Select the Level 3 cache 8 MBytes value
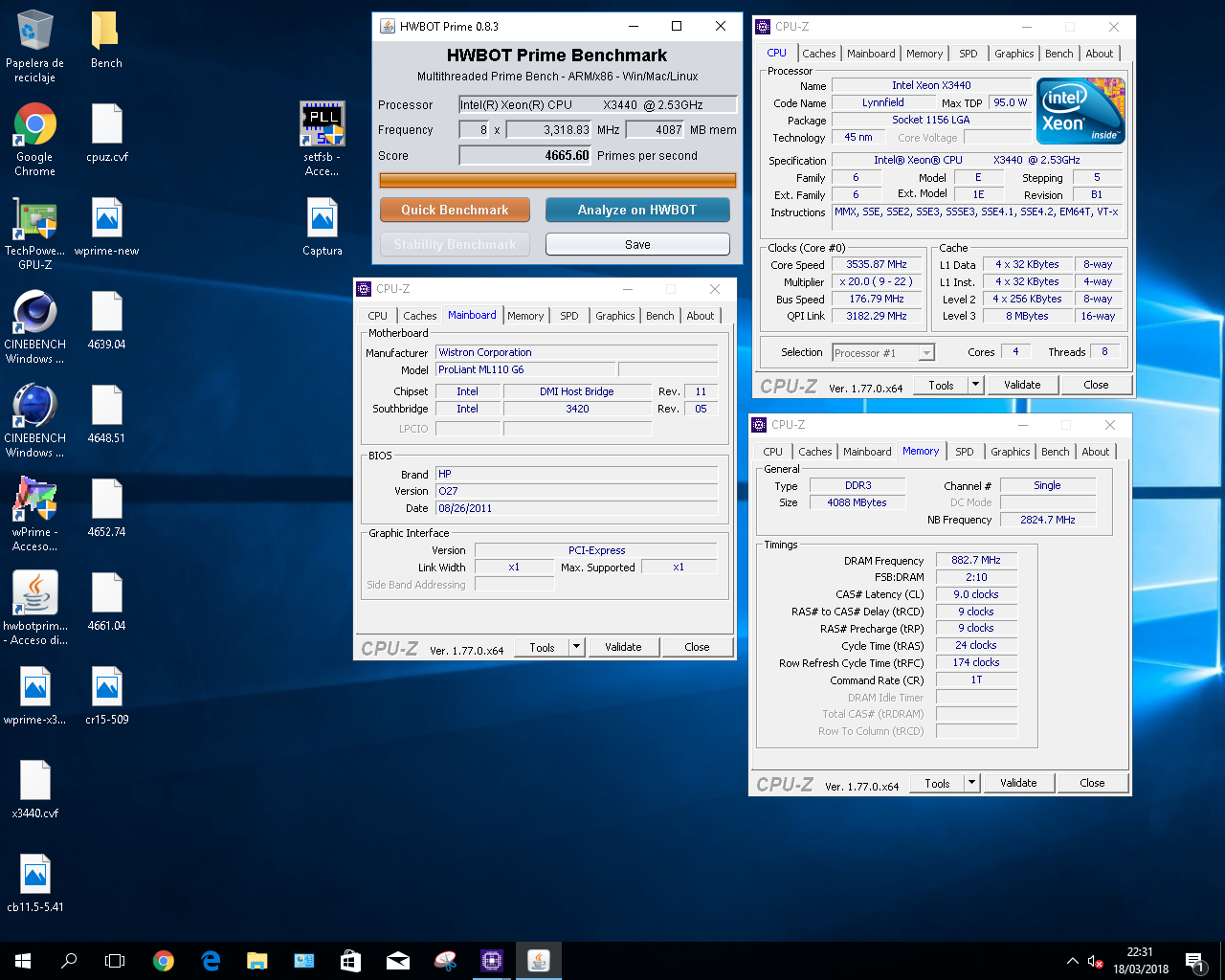 pos(1027,317)
